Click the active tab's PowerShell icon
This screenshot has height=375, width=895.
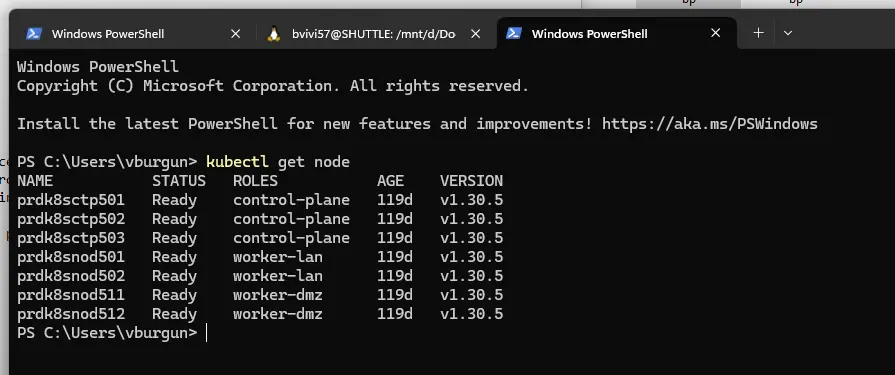514,33
